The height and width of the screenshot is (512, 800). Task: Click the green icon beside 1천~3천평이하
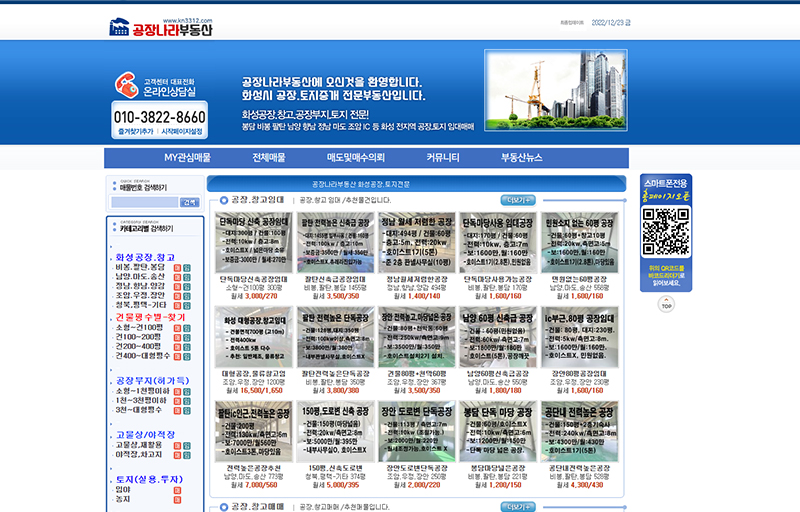point(187,401)
